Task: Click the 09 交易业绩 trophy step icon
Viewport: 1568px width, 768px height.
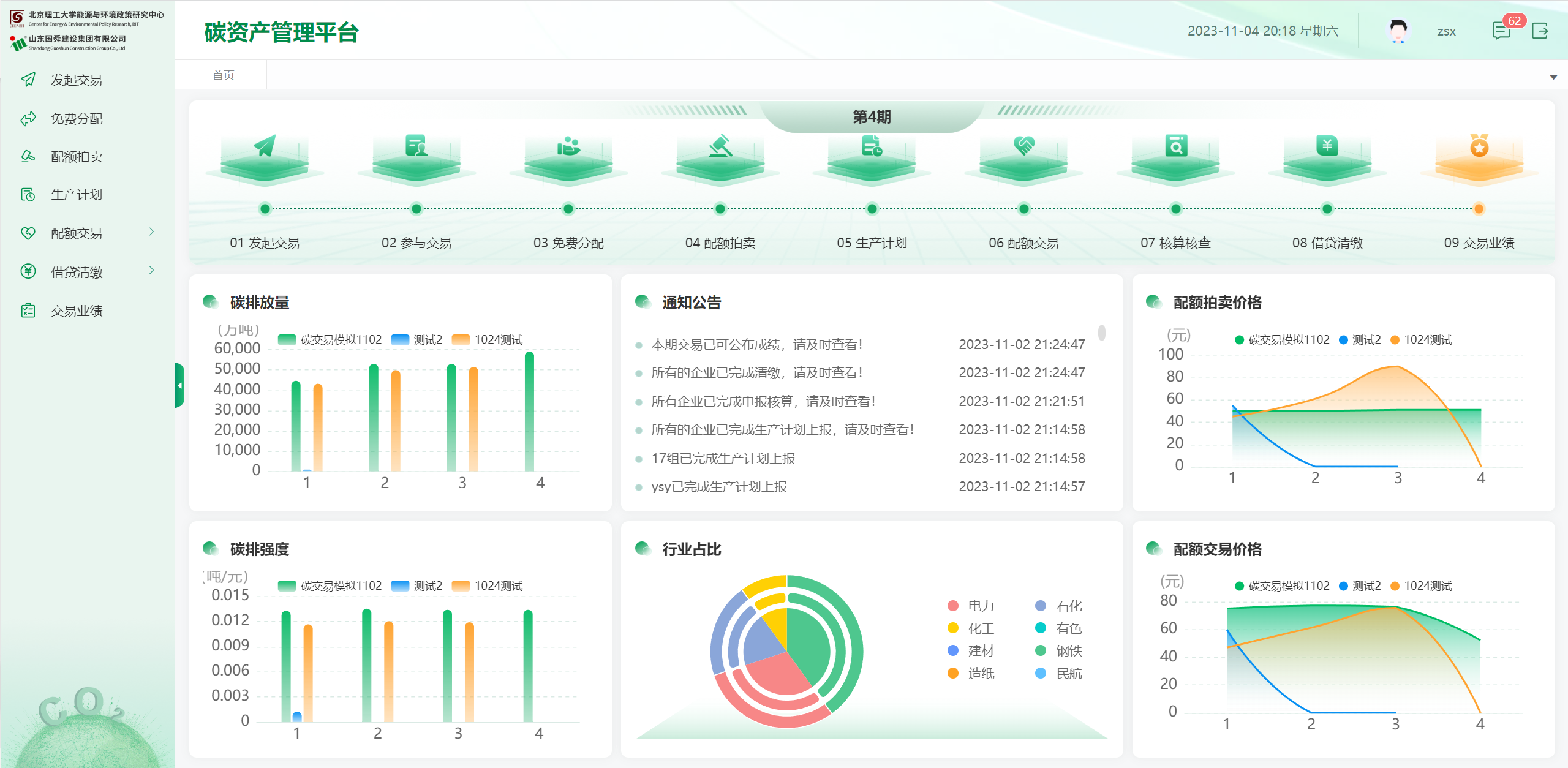Action: click(1479, 156)
